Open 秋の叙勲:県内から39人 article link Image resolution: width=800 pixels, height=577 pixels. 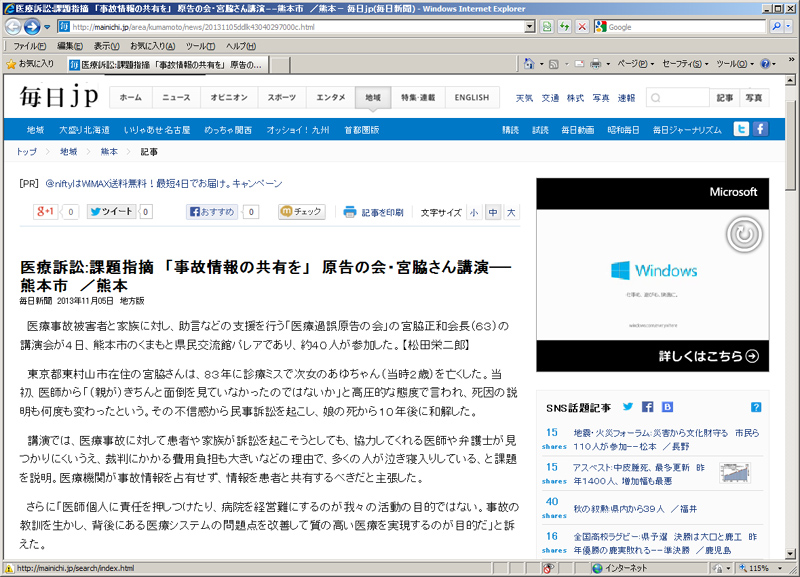point(635,509)
